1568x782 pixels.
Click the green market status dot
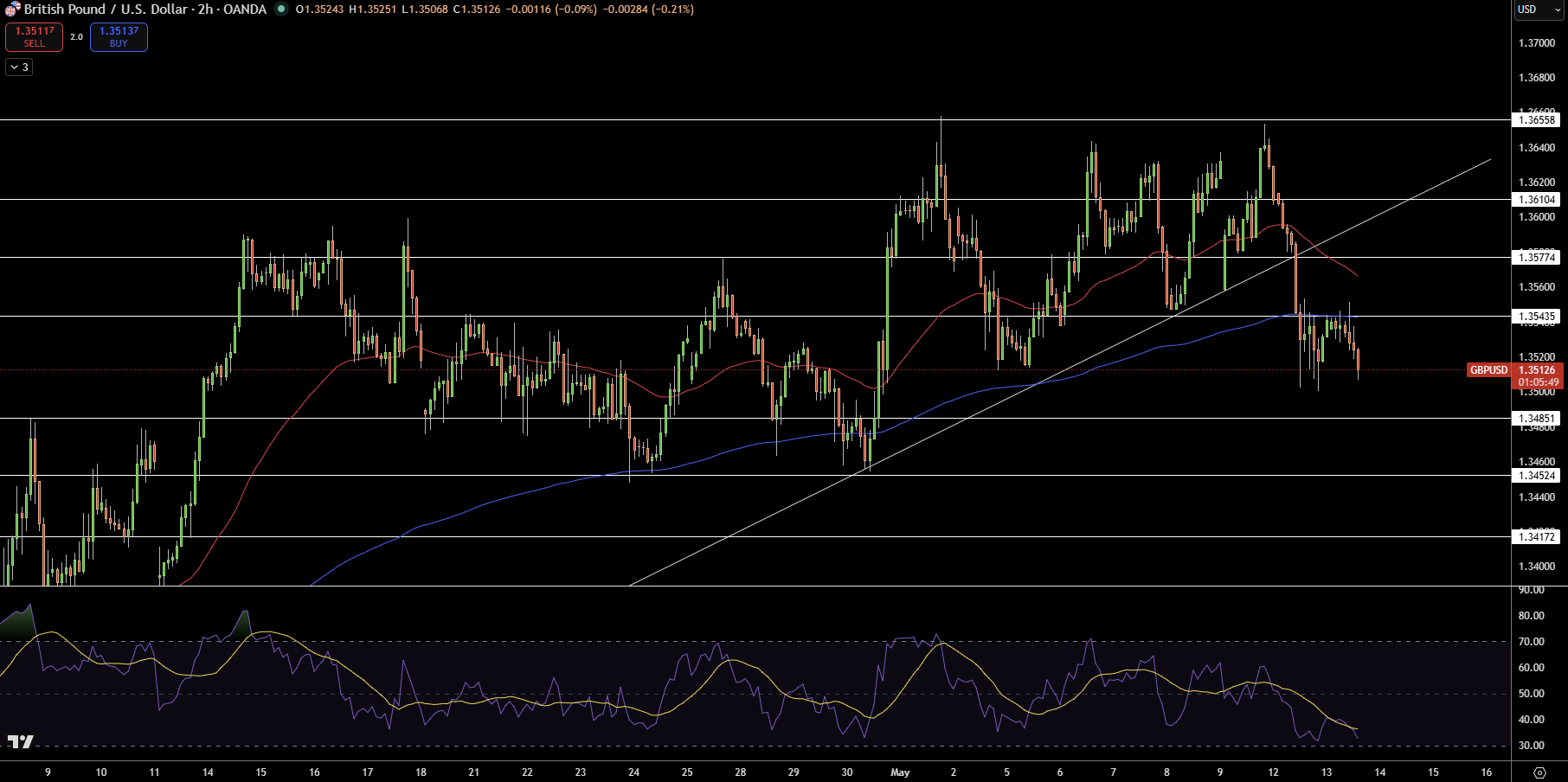click(281, 10)
